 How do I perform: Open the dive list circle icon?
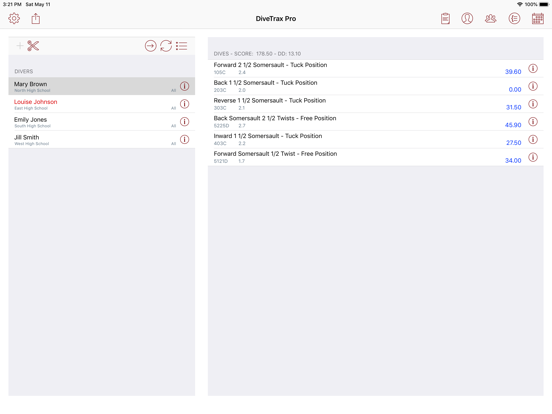pyautogui.click(x=514, y=18)
